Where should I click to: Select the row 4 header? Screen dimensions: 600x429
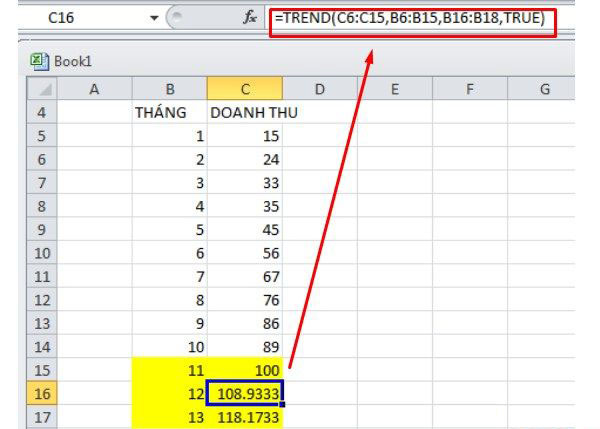coord(40,113)
